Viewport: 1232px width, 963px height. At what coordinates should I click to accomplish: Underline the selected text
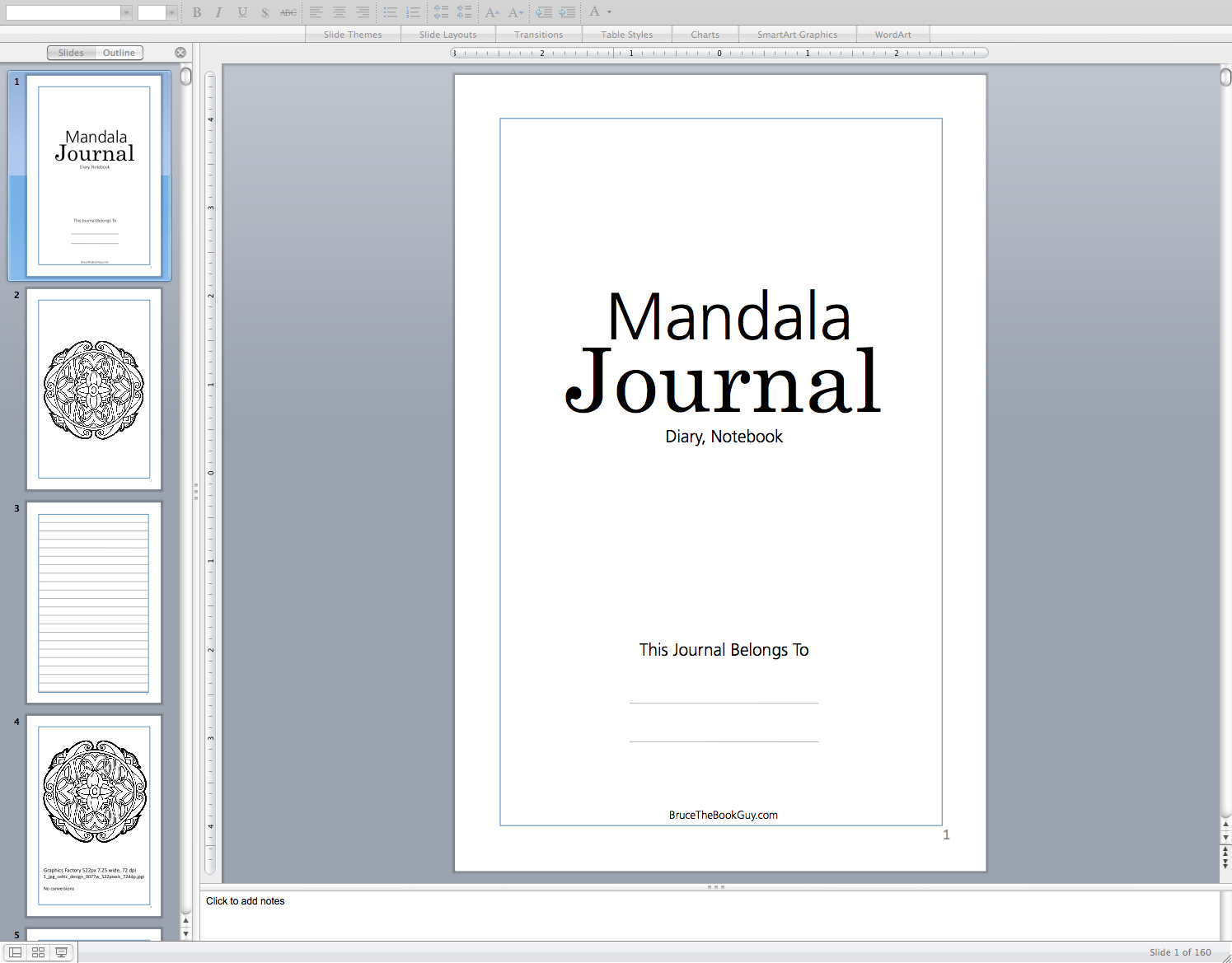pos(241,12)
